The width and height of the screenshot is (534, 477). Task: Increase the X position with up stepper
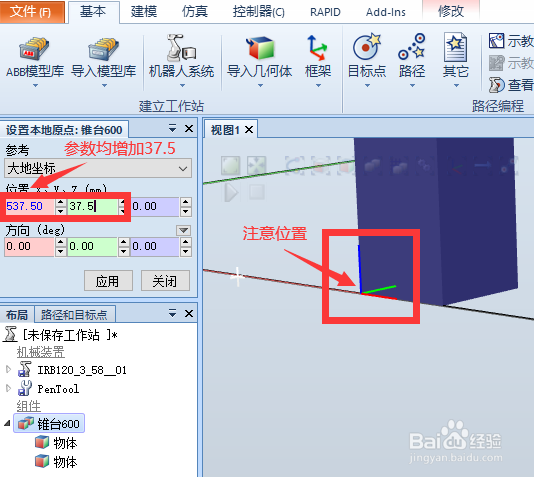click(x=61, y=202)
